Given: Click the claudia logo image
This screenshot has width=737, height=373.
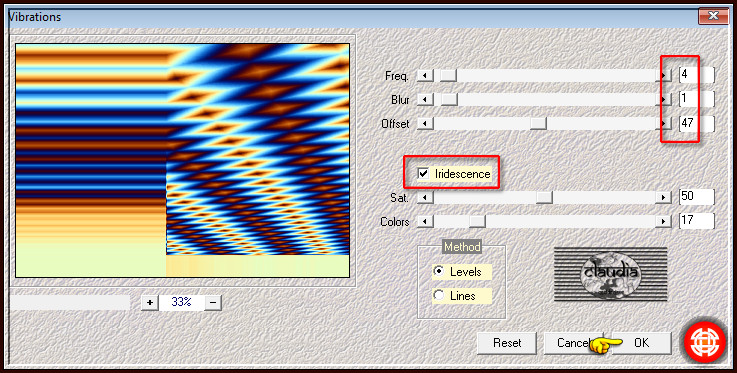Looking at the screenshot, I should (x=611, y=274).
